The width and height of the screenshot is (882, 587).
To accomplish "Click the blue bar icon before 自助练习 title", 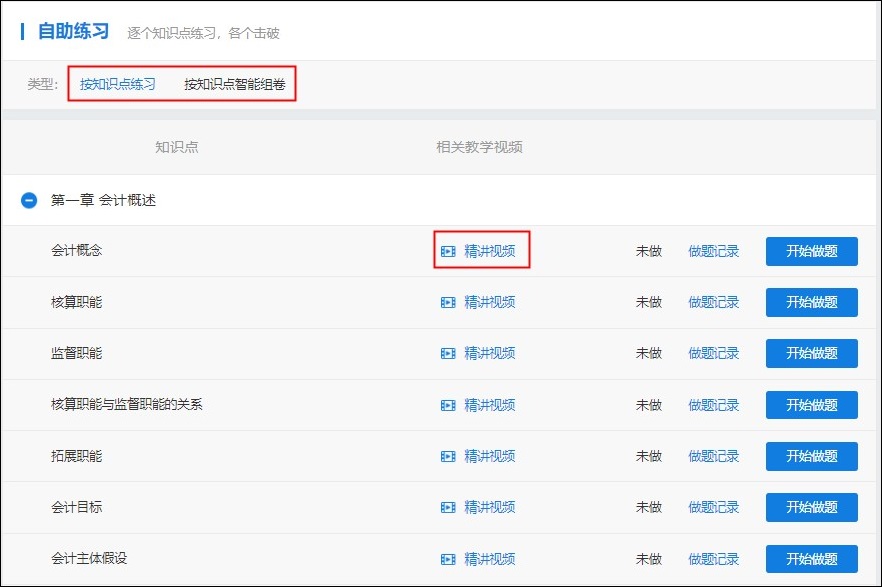I will click(25, 30).
